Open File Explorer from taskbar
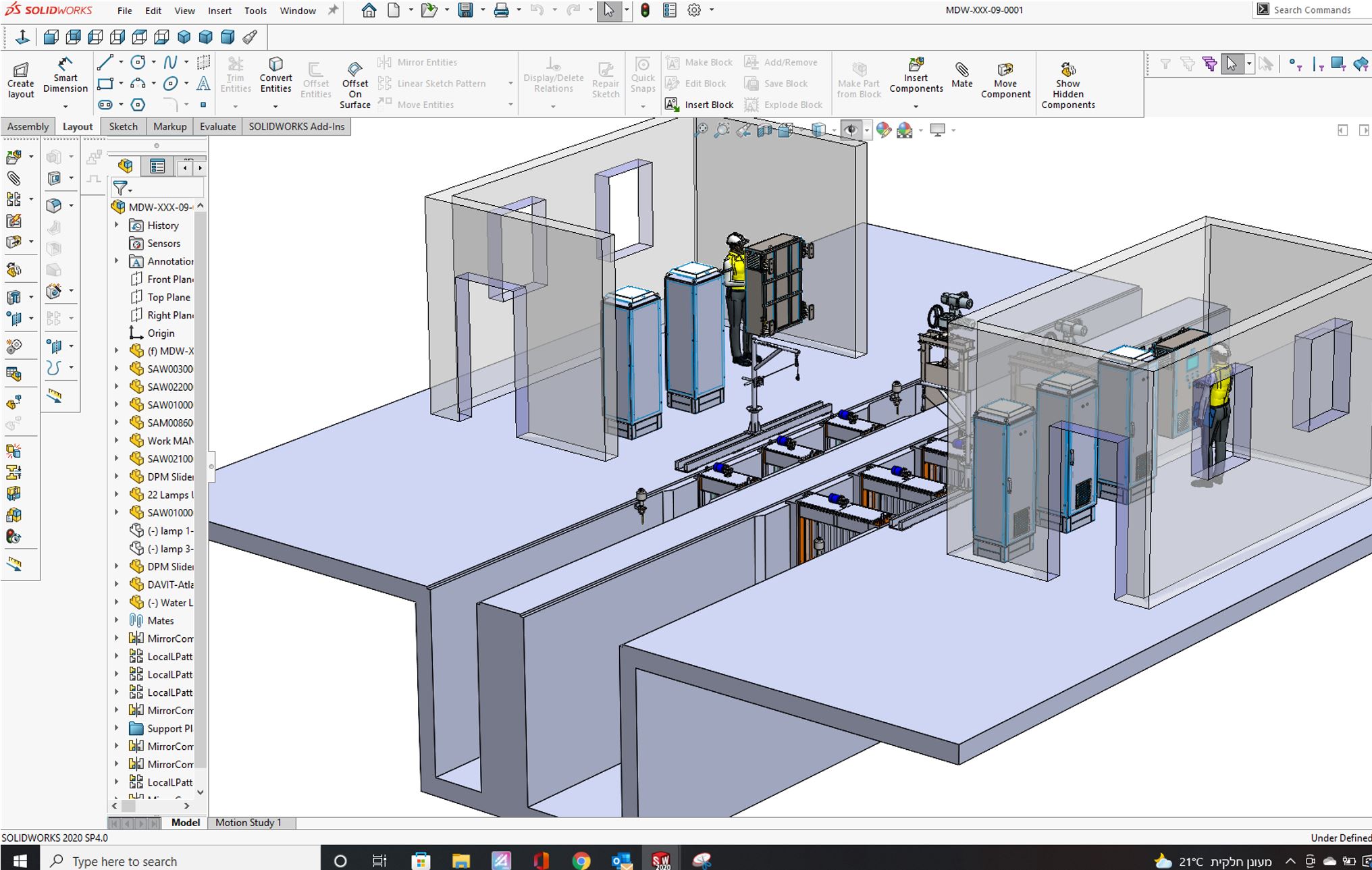Viewport: 1372px width, 870px height. pyautogui.click(x=460, y=861)
